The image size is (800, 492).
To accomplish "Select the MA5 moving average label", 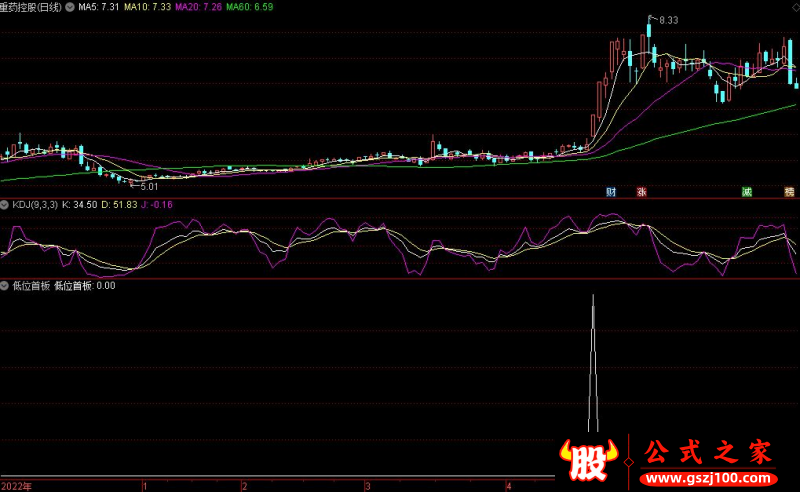I will coord(98,7).
